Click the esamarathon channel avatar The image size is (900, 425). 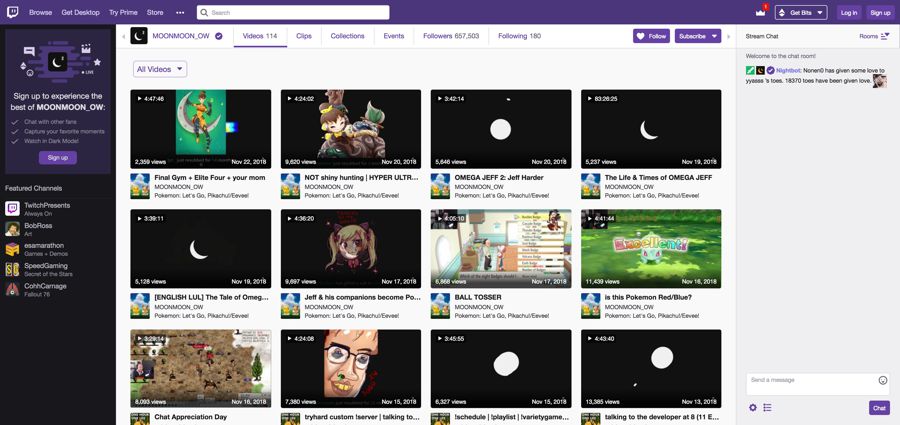coord(13,249)
